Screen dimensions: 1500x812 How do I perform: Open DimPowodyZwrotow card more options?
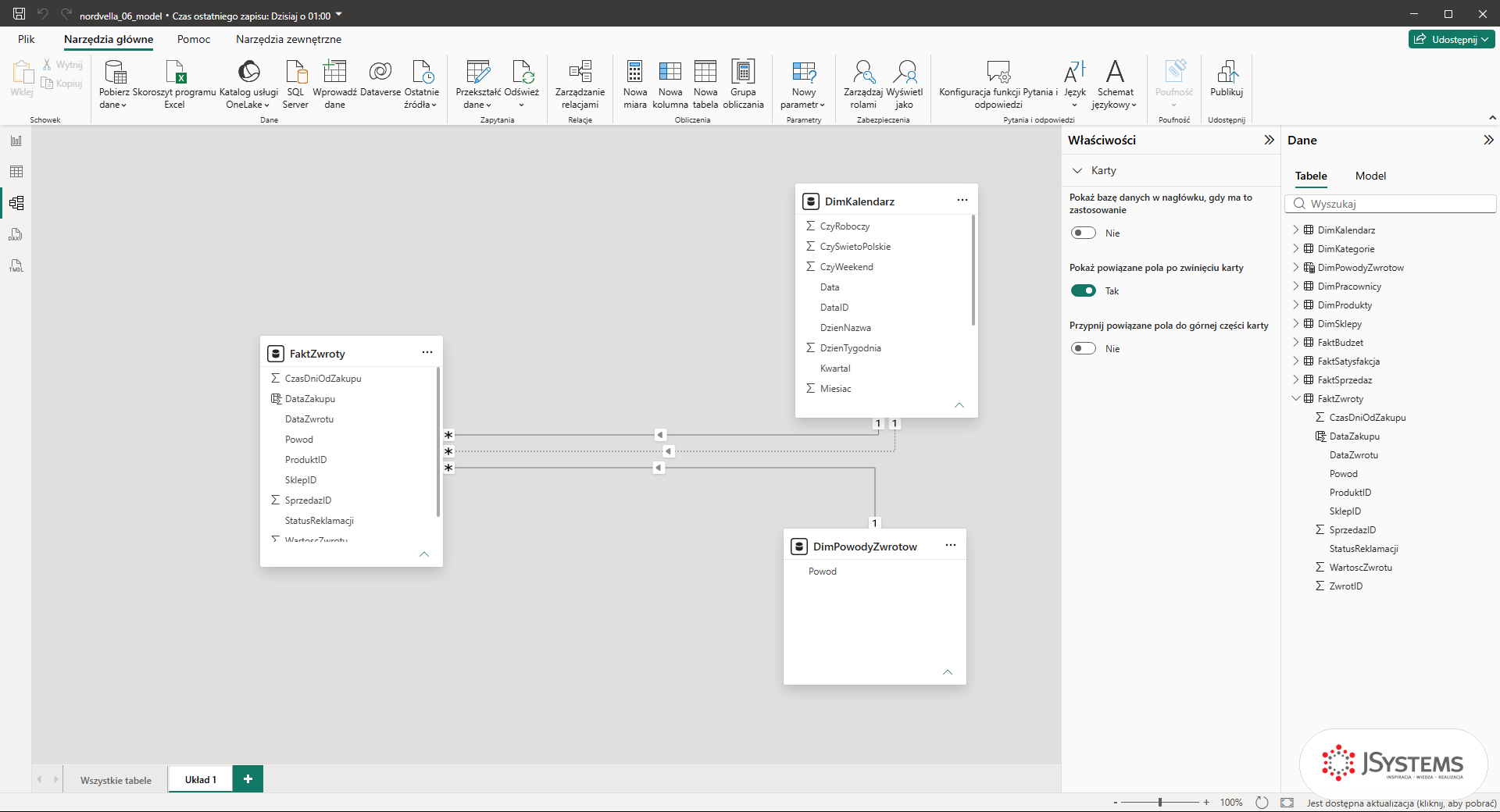coord(951,545)
